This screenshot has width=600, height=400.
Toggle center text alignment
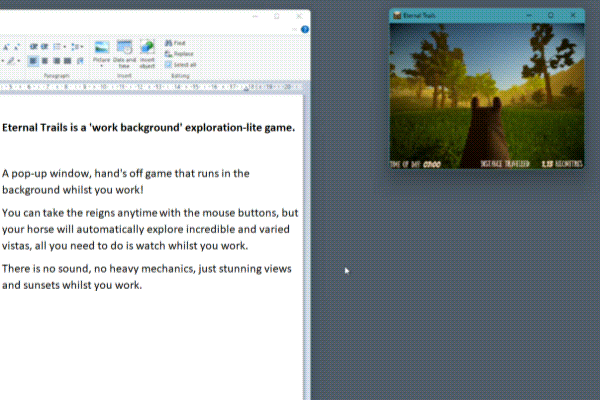tap(45, 61)
